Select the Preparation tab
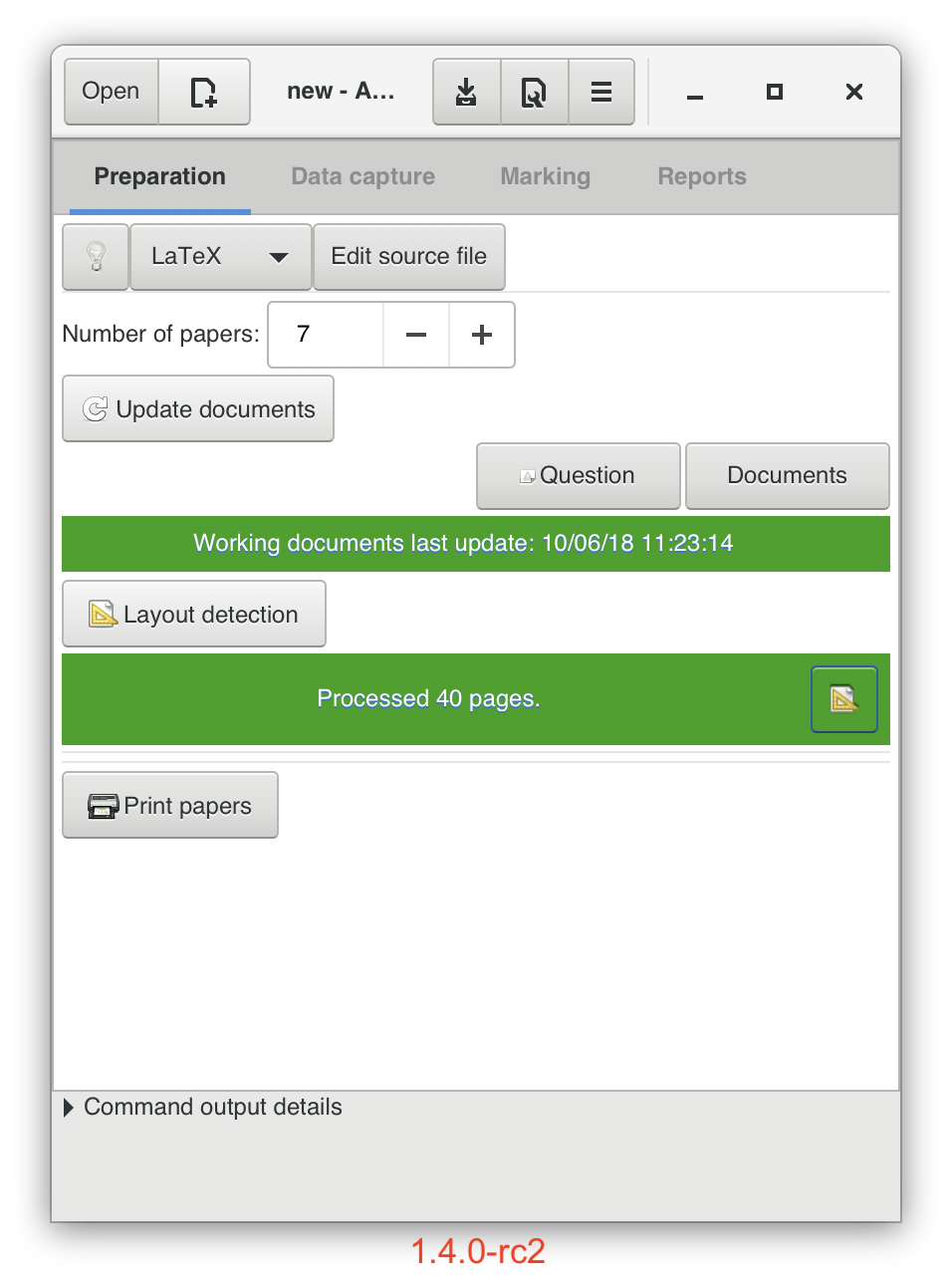 159,176
